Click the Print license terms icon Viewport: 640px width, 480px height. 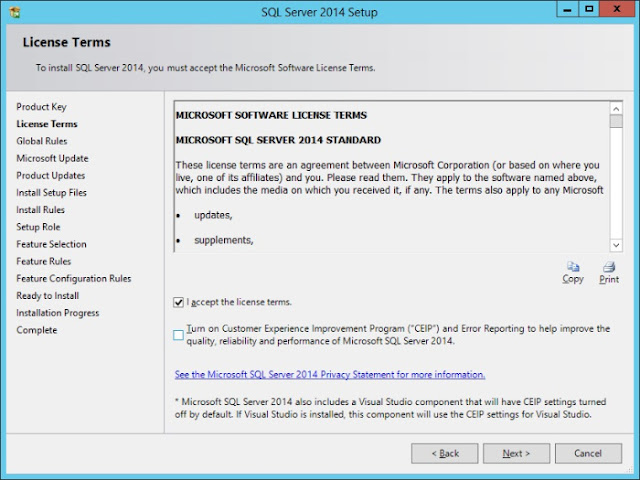(609, 273)
